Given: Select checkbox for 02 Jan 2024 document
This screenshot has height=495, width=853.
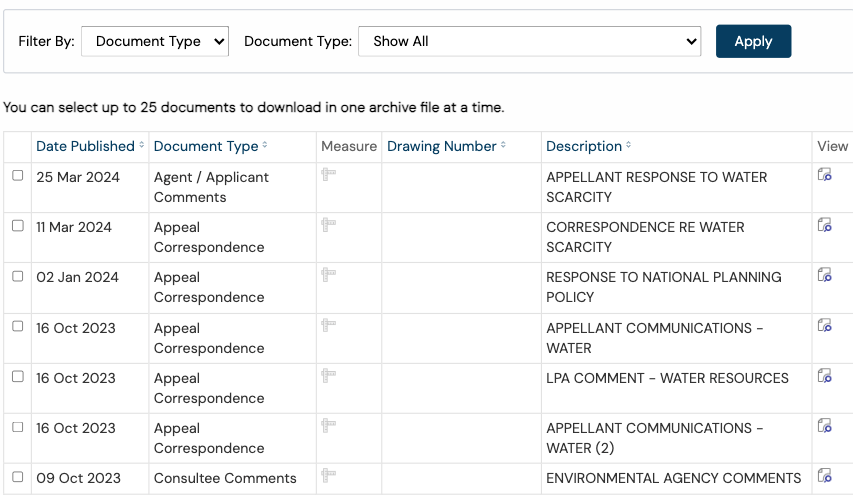Looking at the screenshot, I should pos(17,276).
